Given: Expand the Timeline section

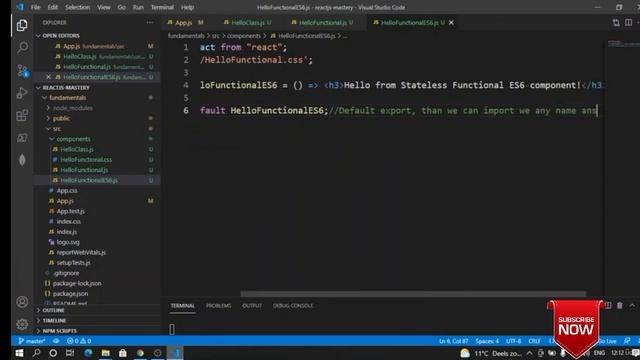Looking at the screenshot, I should (x=54, y=321).
